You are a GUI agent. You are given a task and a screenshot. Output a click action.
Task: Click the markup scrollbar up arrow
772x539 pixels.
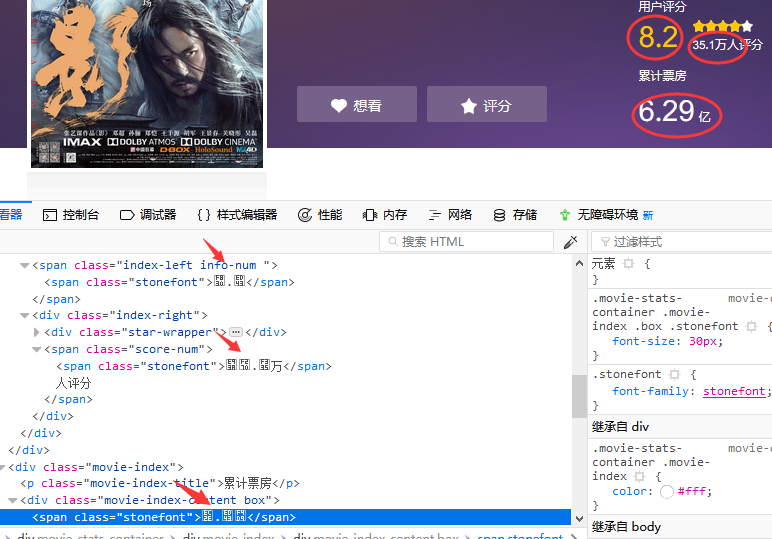579,263
